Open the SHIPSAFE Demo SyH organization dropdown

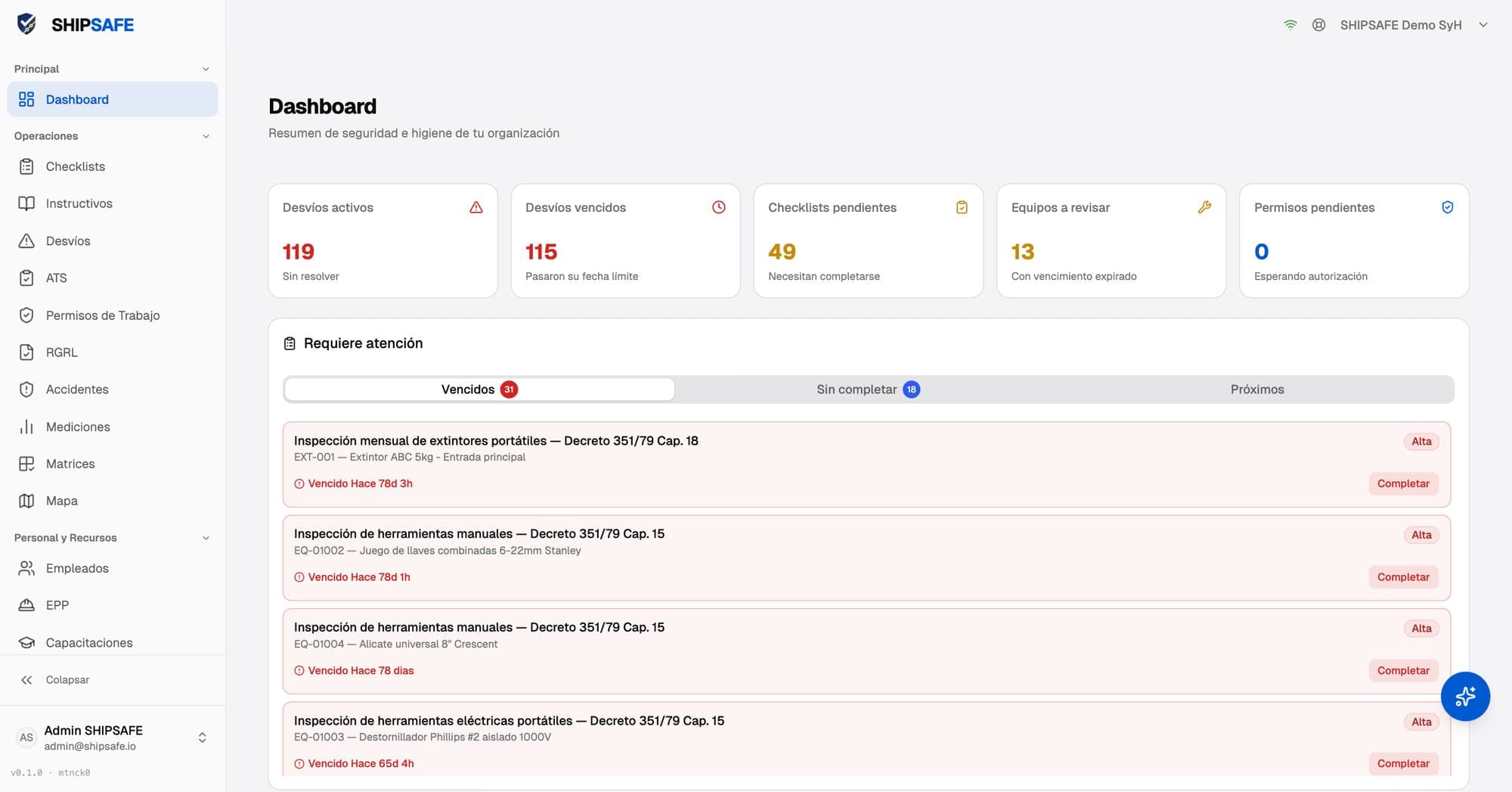pyautogui.click(x=1413, y=25)
